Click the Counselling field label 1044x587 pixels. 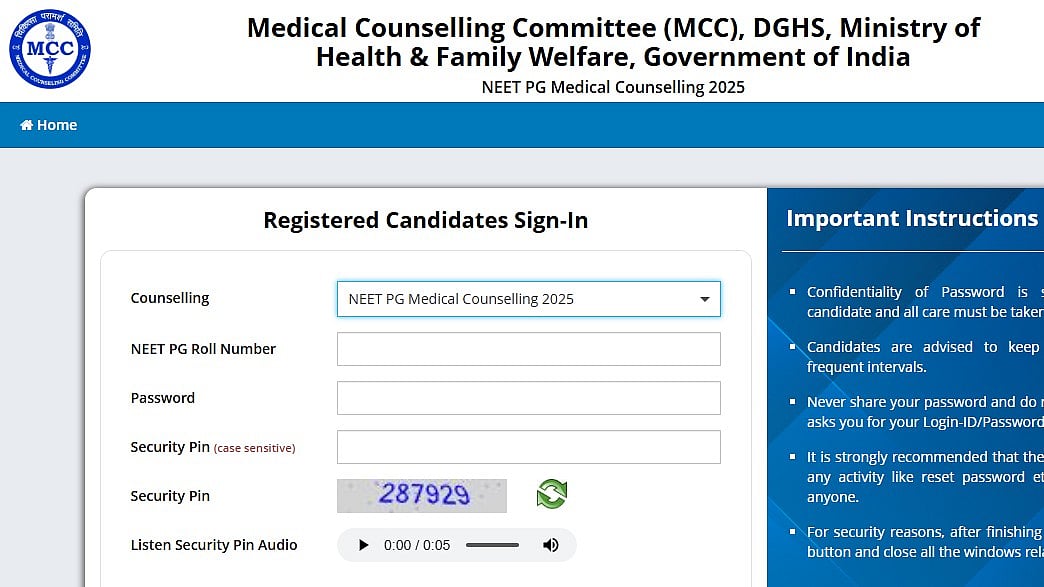coord(169,297)
